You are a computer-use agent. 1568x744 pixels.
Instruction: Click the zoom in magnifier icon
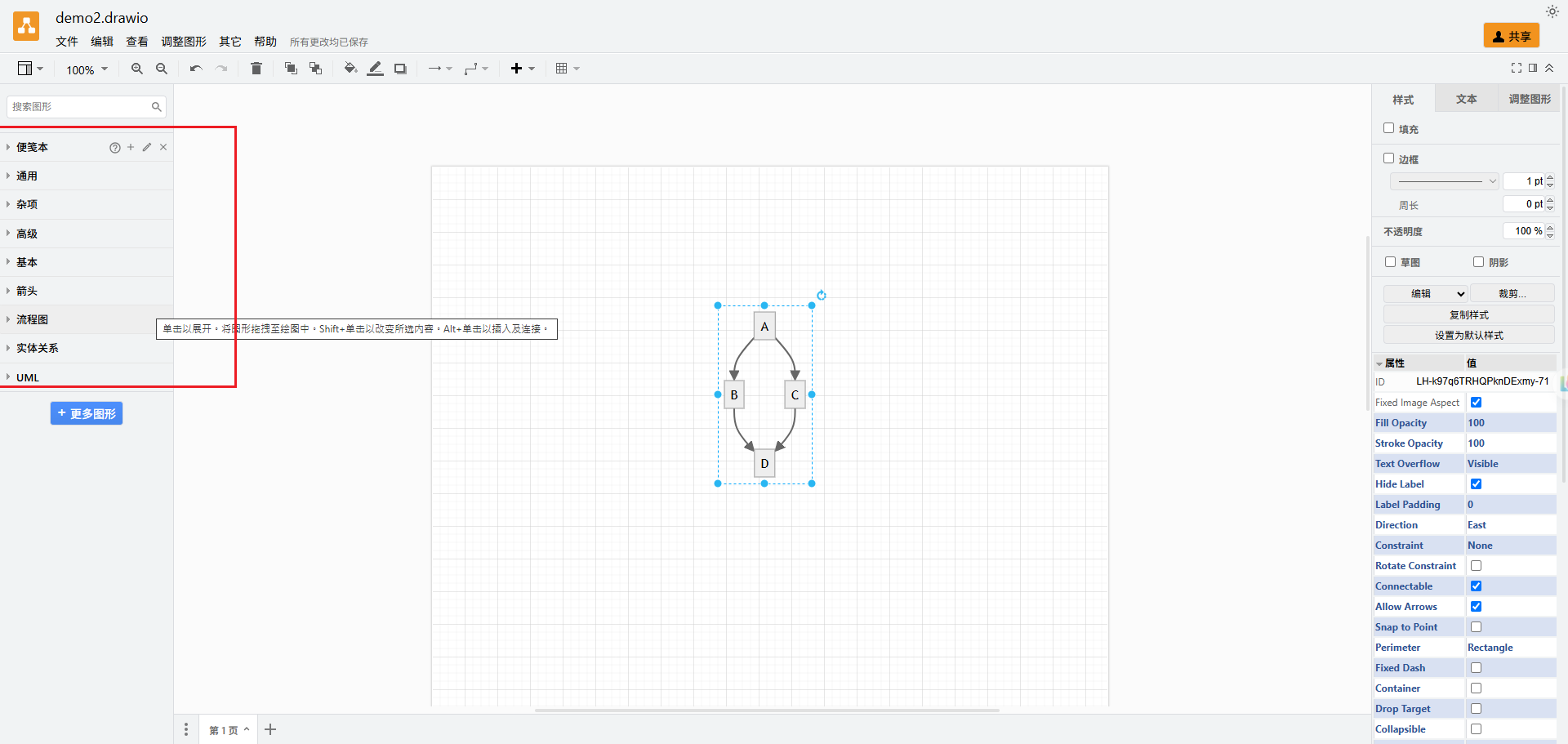tap(137, 69)
